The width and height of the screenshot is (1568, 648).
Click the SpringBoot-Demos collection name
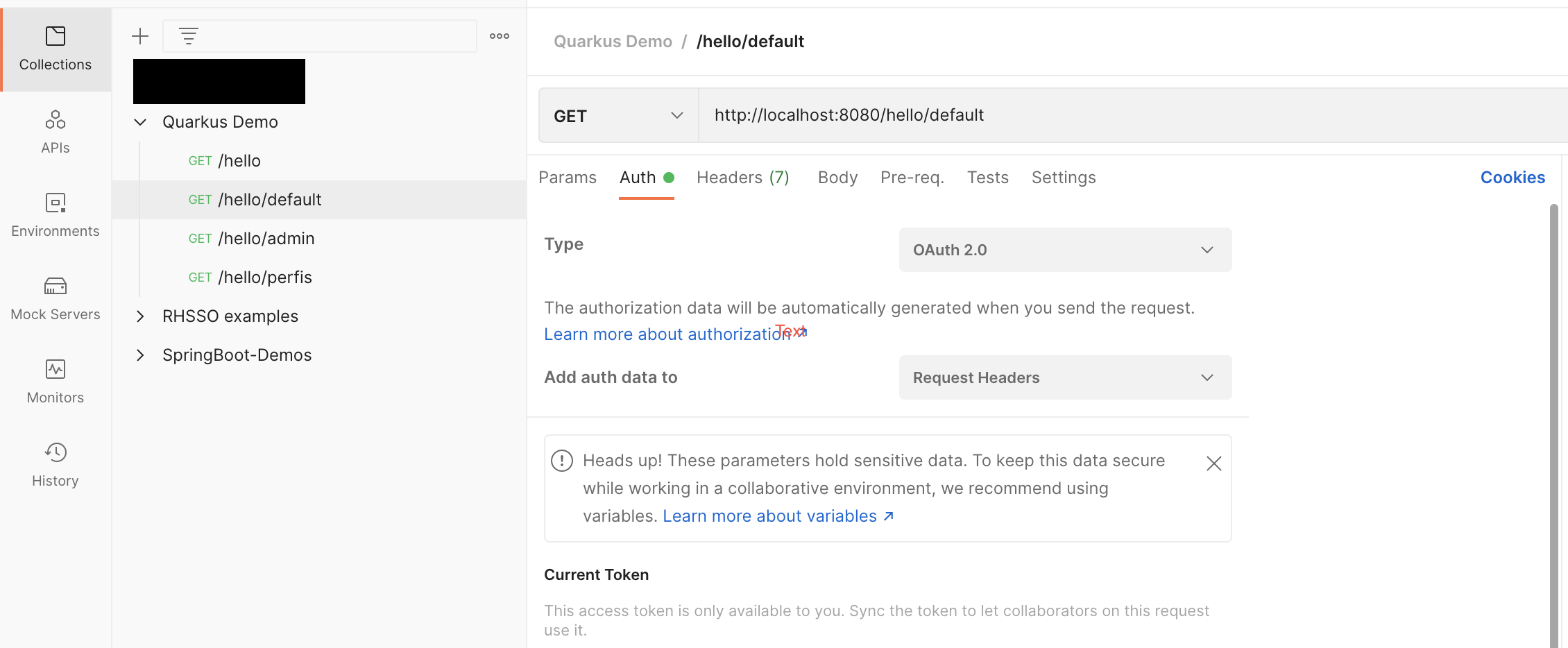pos(237,355)
